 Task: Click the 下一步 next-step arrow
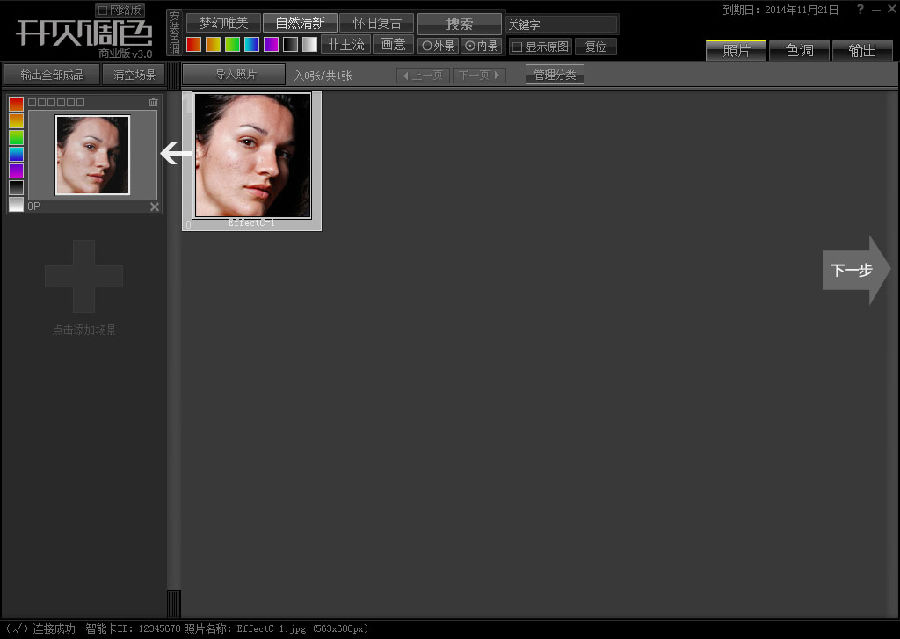[x=855, y=270]
